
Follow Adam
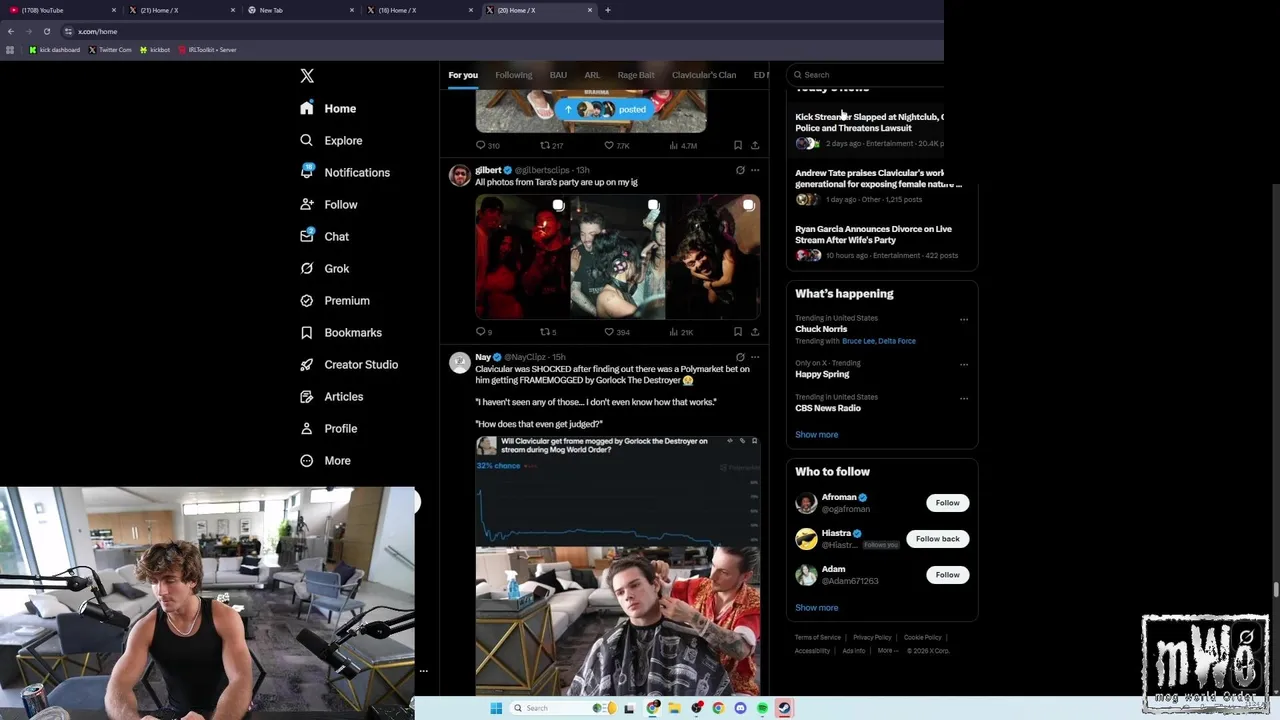(947, 575)
